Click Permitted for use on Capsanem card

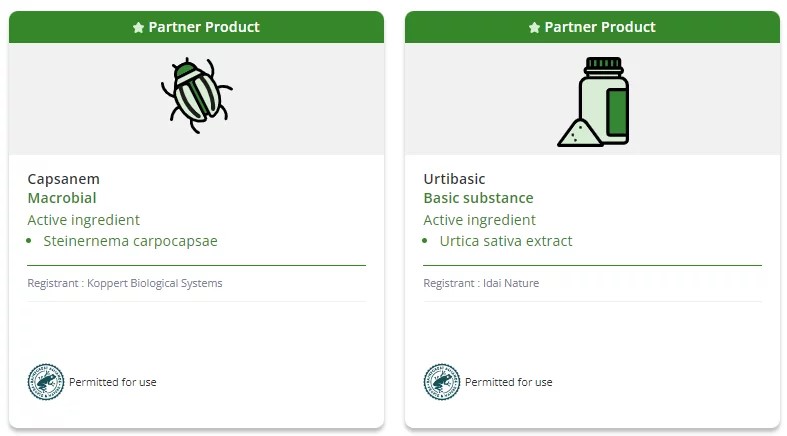pos(113,382)
